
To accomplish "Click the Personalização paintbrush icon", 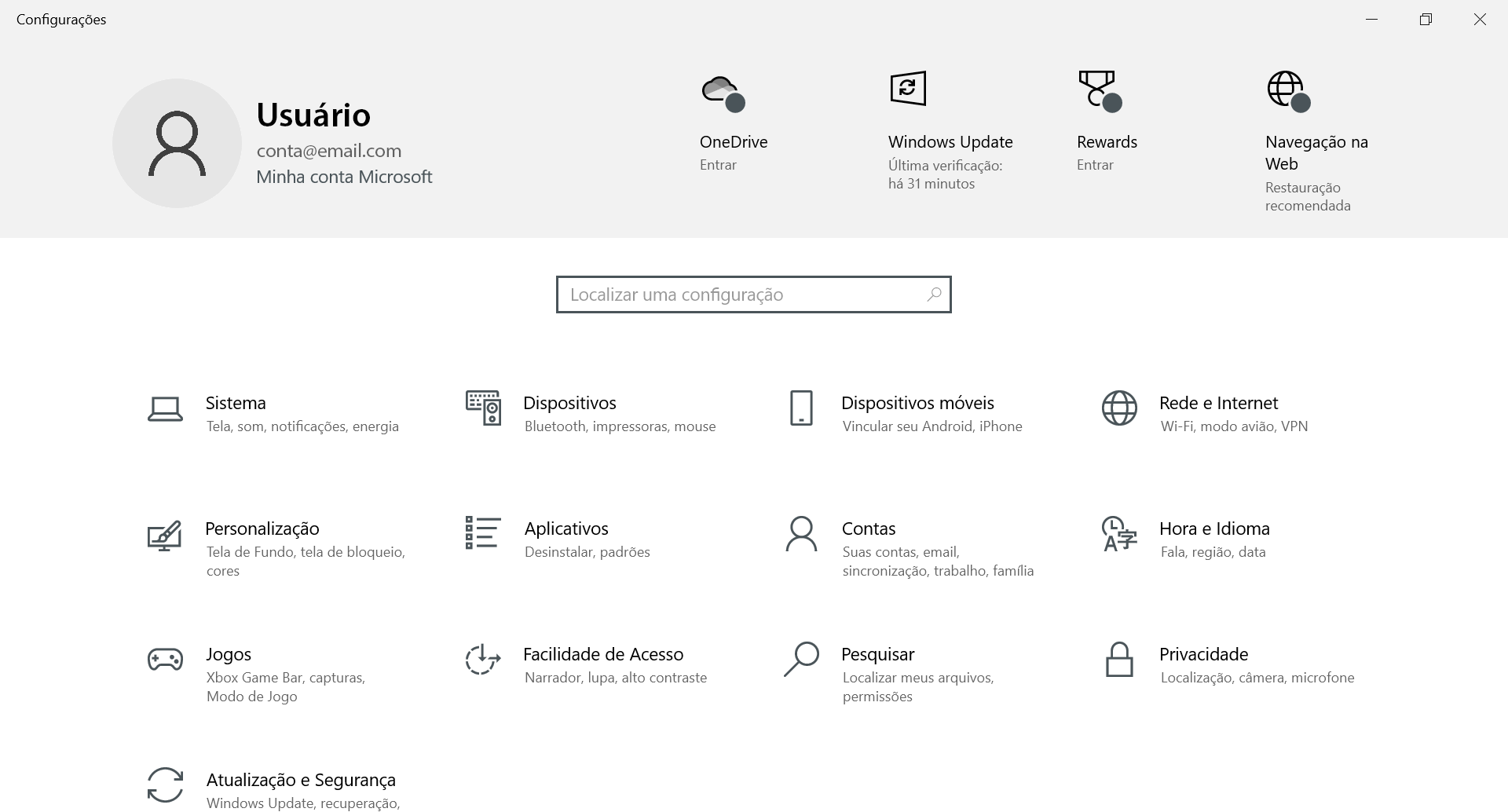I will coord(165,536).
